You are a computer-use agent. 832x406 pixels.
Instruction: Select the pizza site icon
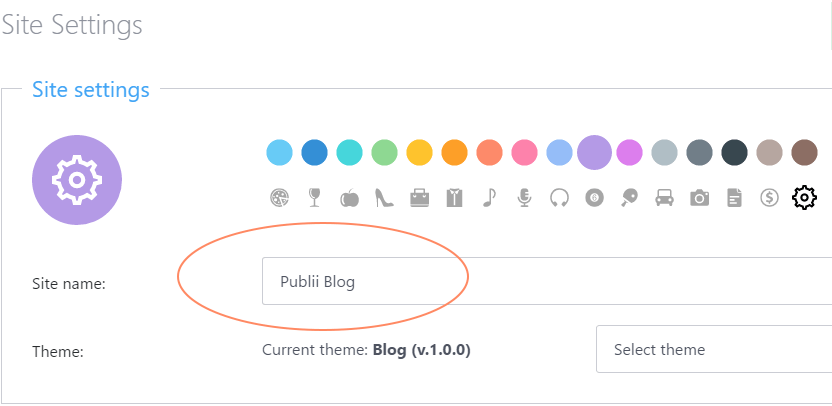[279, 198]
